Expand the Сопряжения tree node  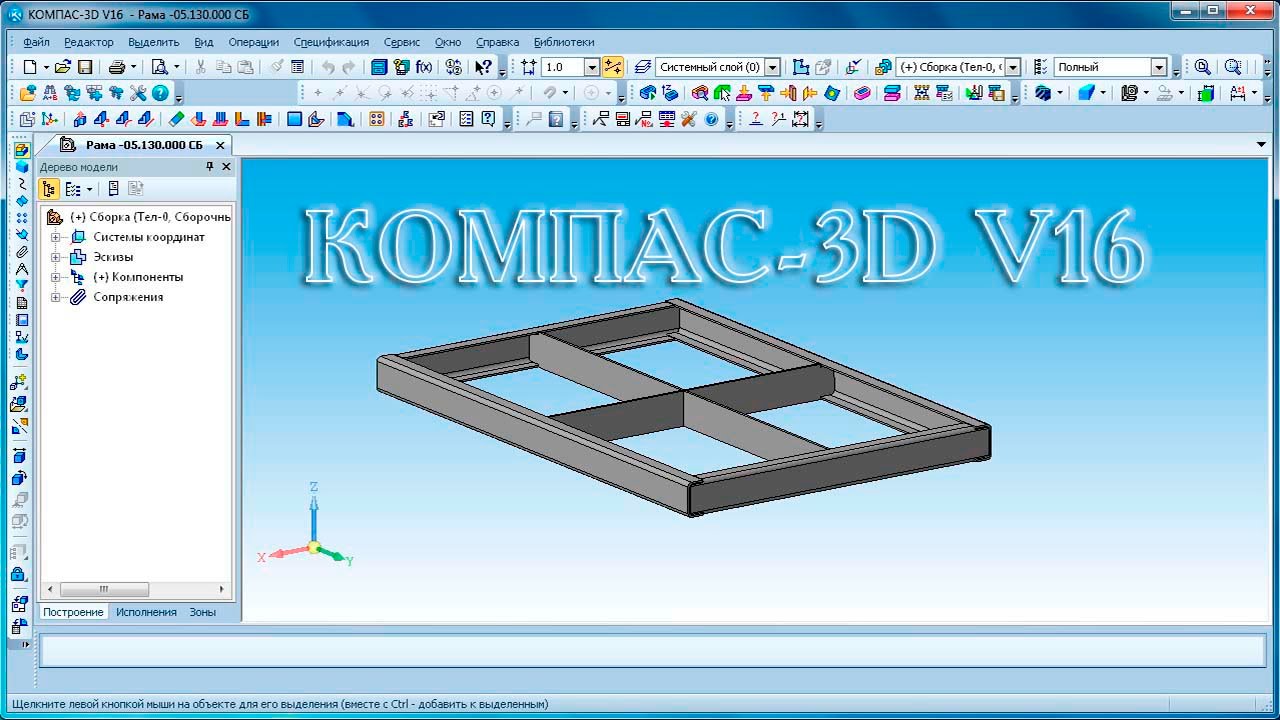56,297
